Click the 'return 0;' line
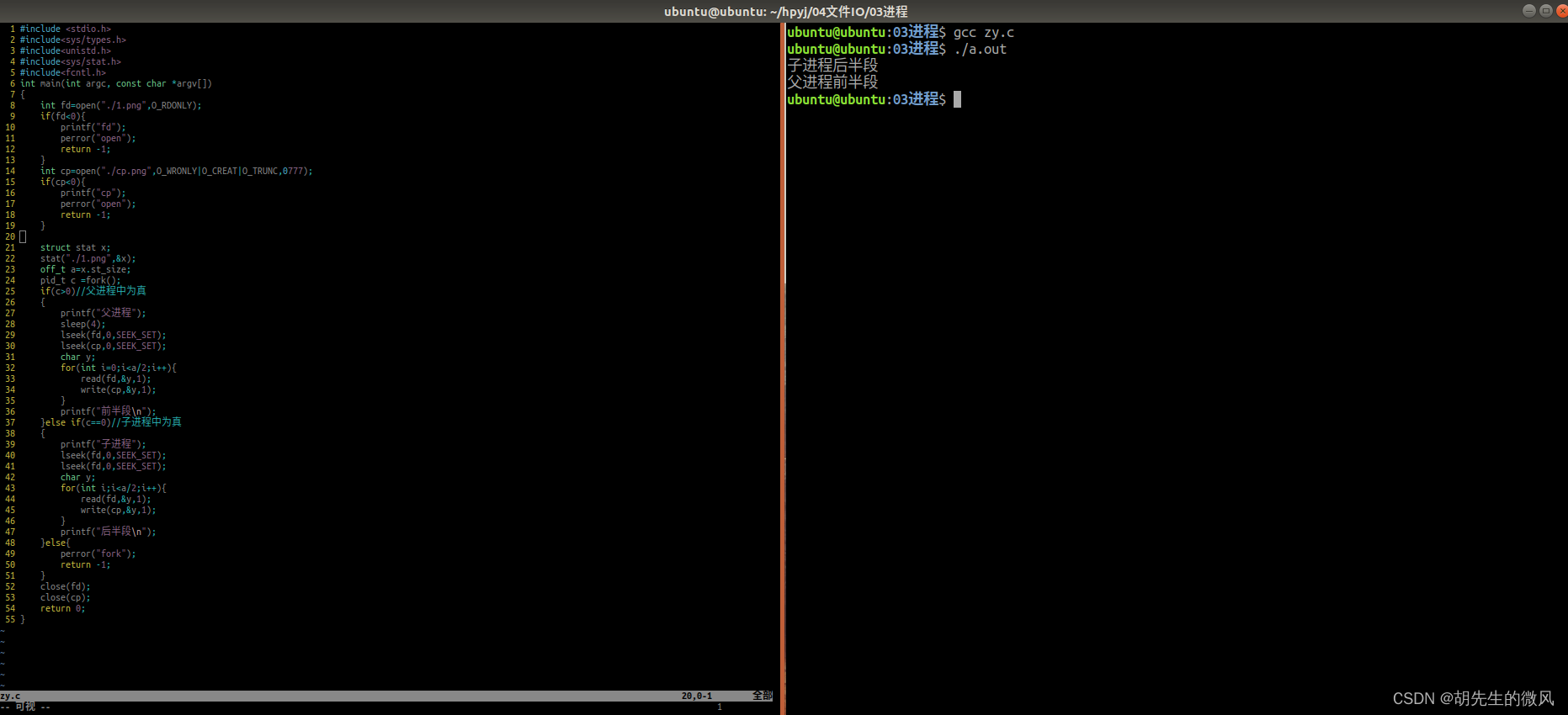The image size is (1568, 715). (x=63, y=608)
